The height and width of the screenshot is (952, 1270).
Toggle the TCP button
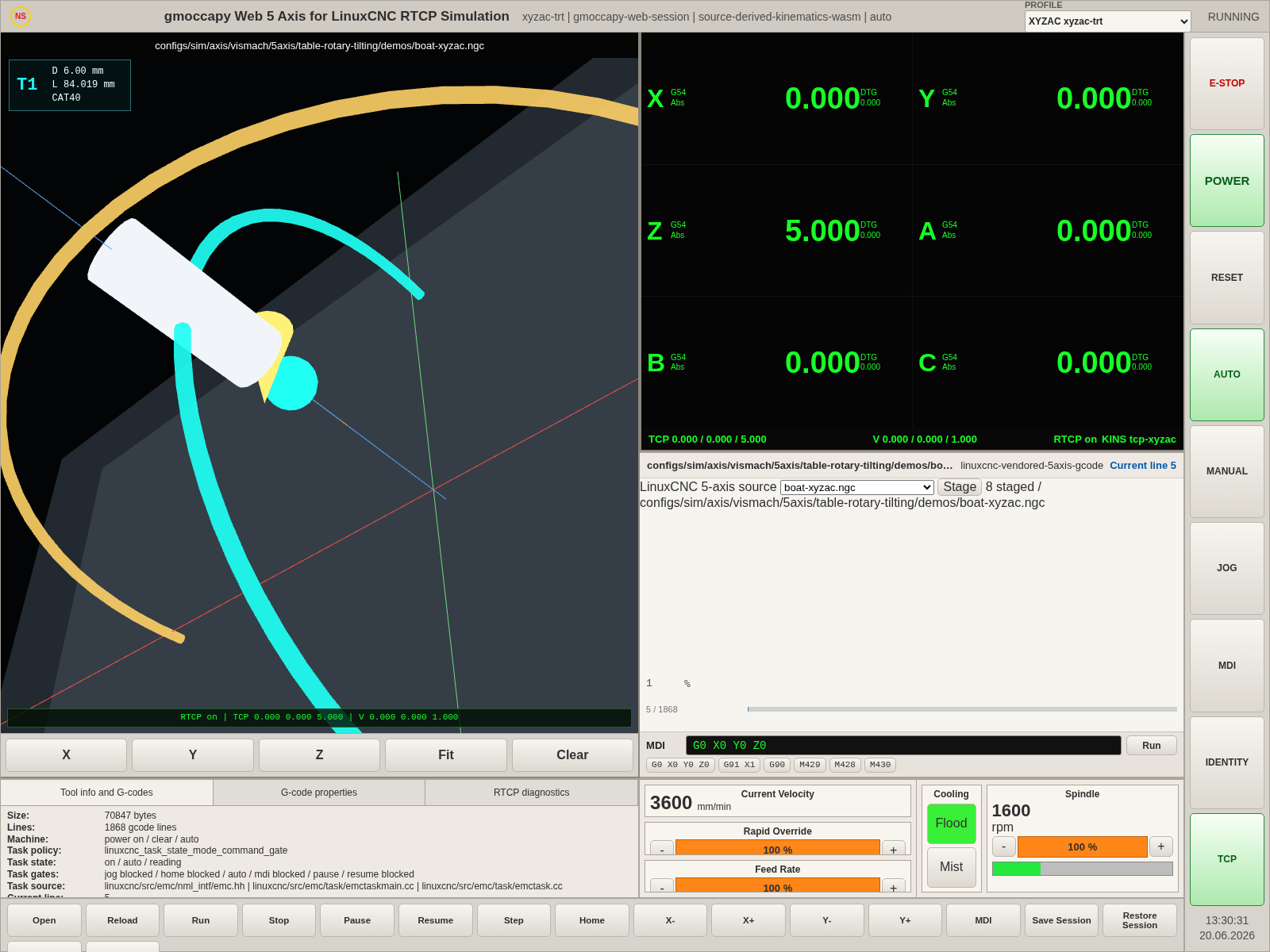[x=1226, y=859]
